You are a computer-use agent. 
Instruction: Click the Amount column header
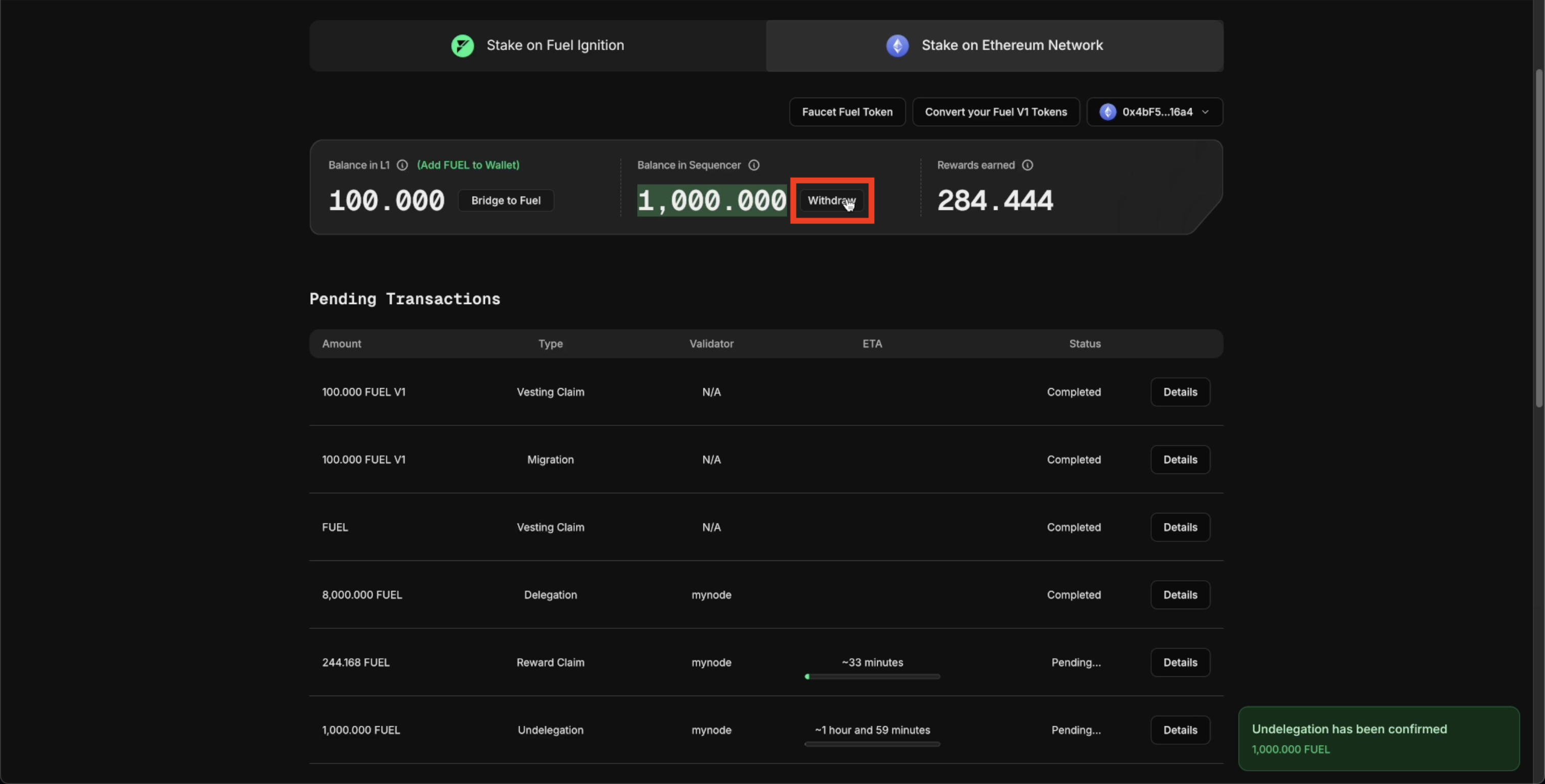click(x=341, y=344)
